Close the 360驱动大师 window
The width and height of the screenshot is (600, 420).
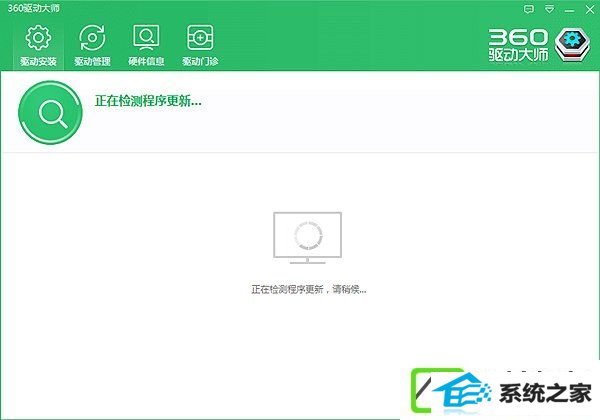(x=590, y=10)
